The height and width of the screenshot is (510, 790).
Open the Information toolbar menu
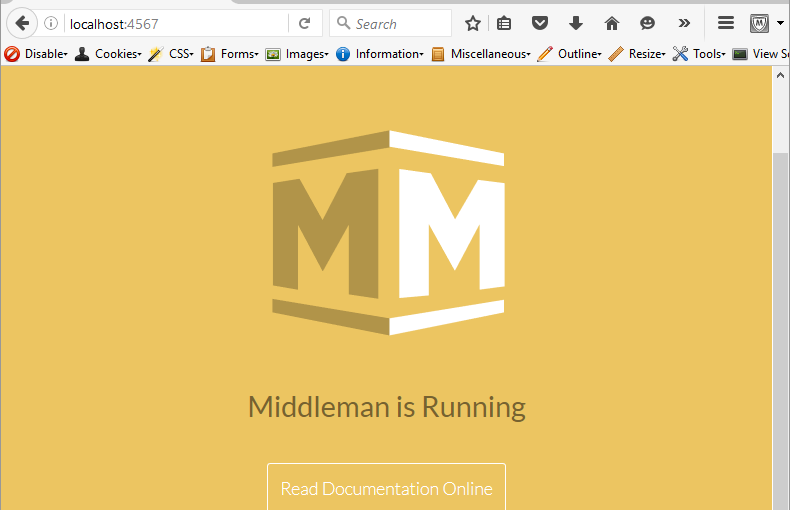(x=379, y=54)
